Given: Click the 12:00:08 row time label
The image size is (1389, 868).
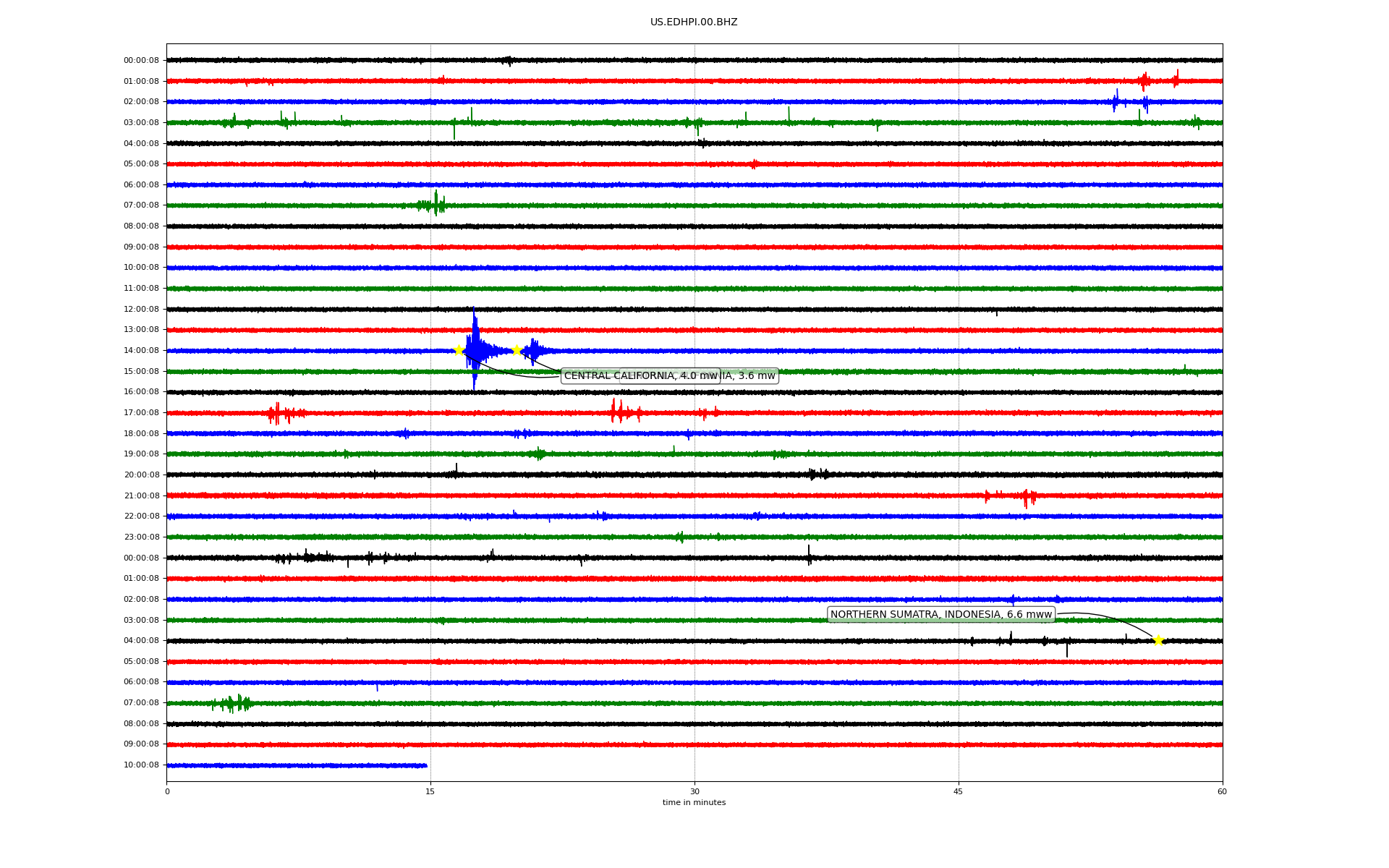Looking at the screenshot, I should pyautogui.click(x=141, y=310).
